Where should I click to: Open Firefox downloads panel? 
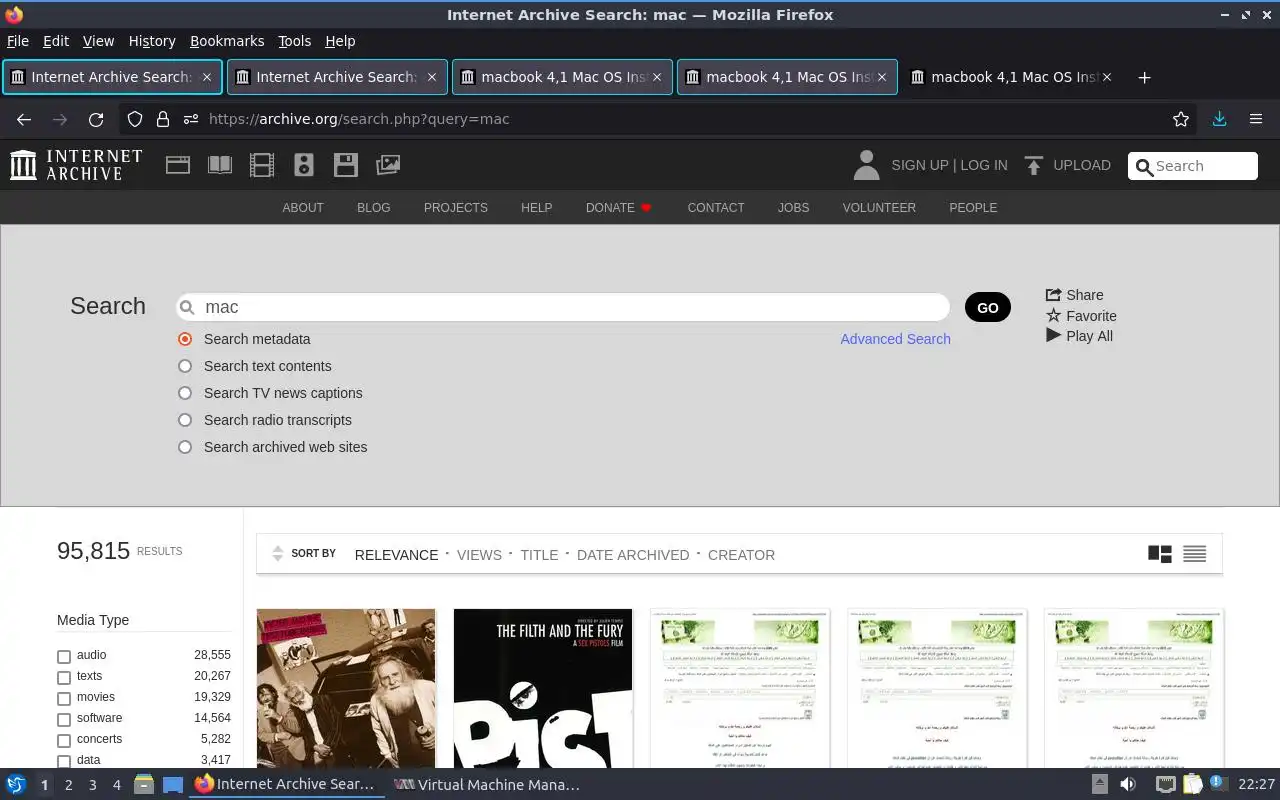[x=1219, y=119]
